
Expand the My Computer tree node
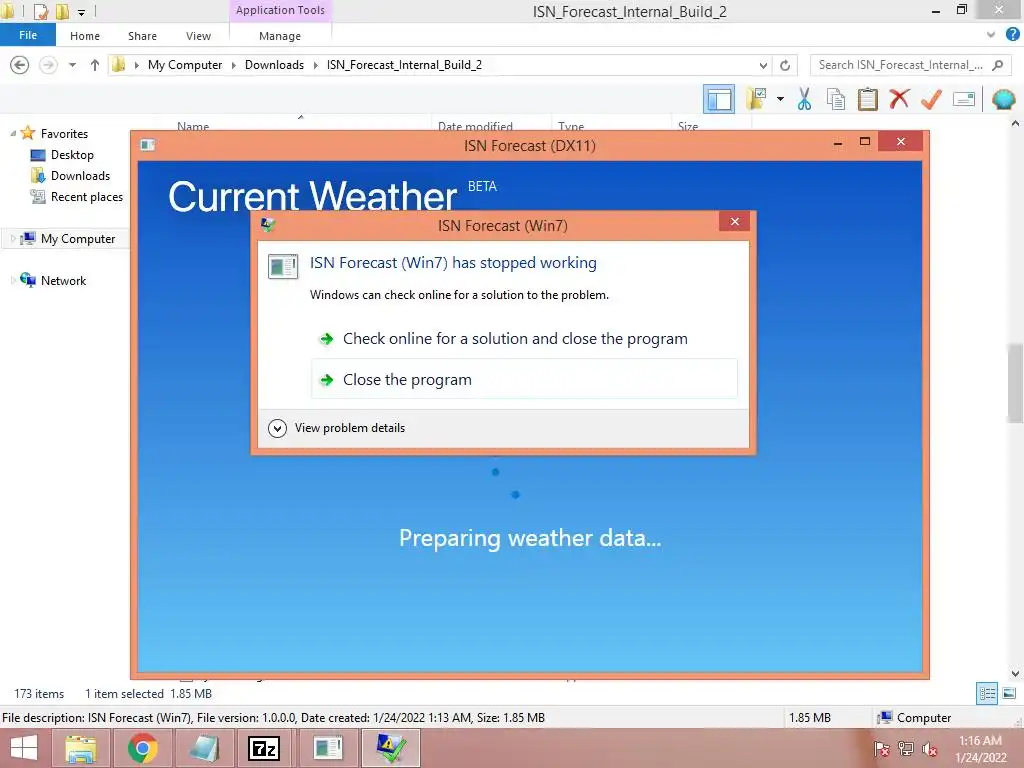[x=13, y=238]
